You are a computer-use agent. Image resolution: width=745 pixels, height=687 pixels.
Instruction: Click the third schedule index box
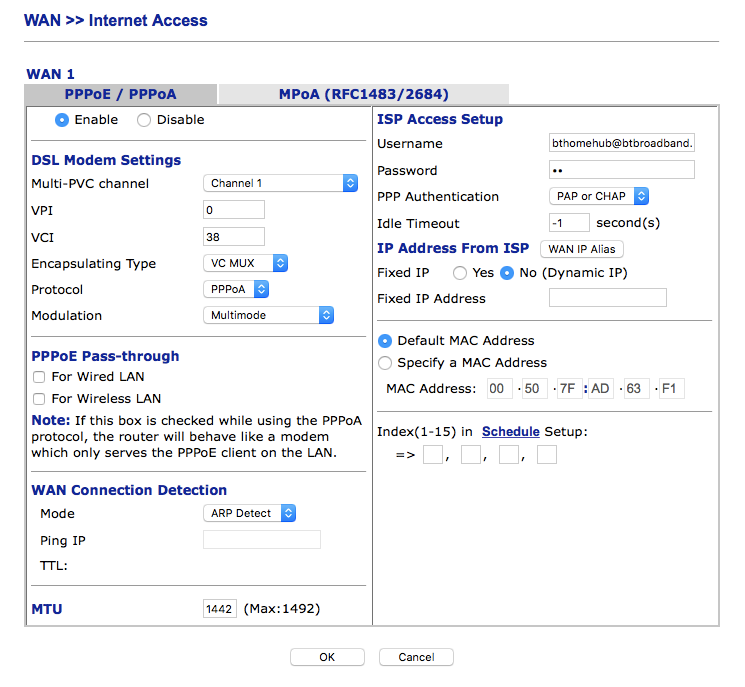click(x=509, y=454)
